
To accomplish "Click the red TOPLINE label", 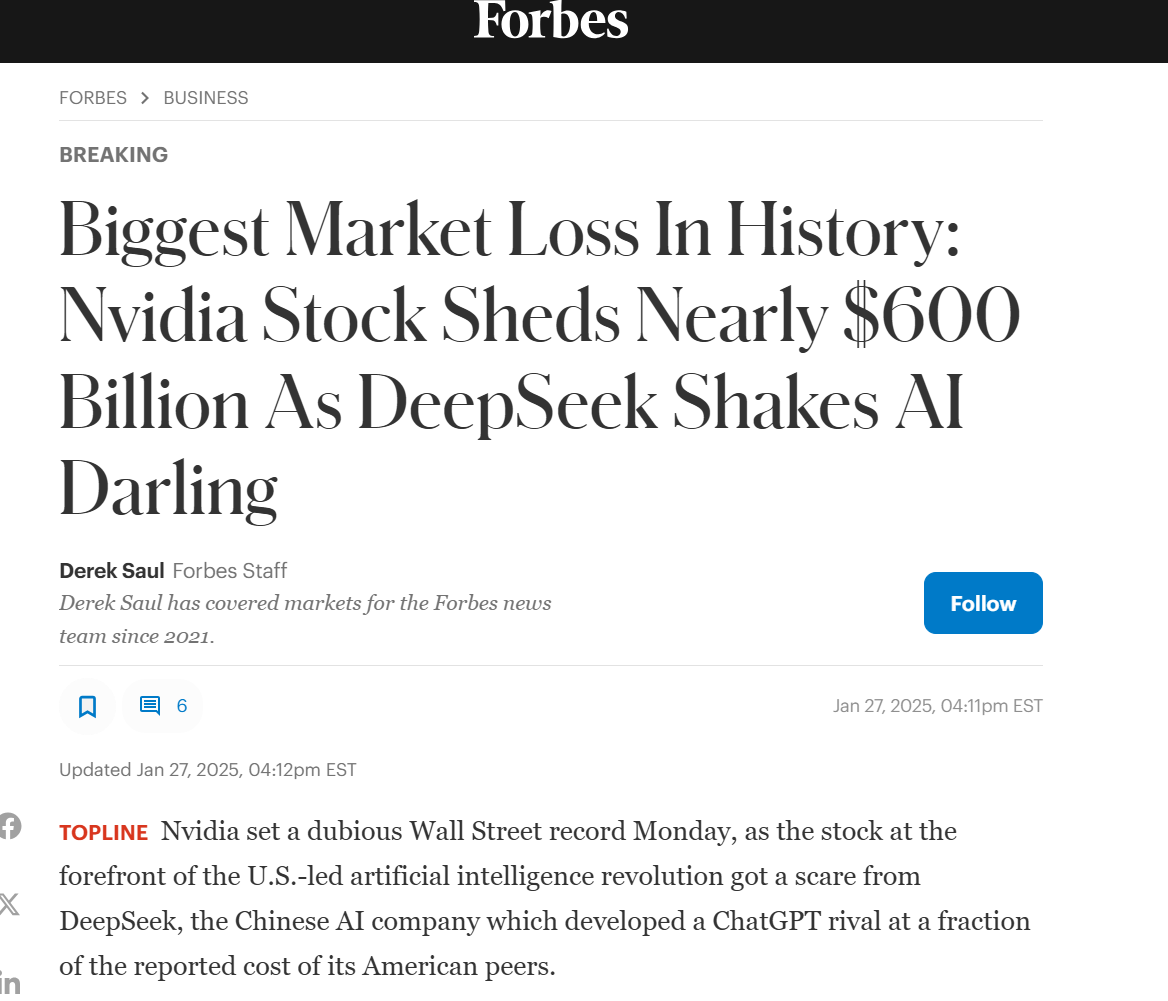I will coord(104,833).
